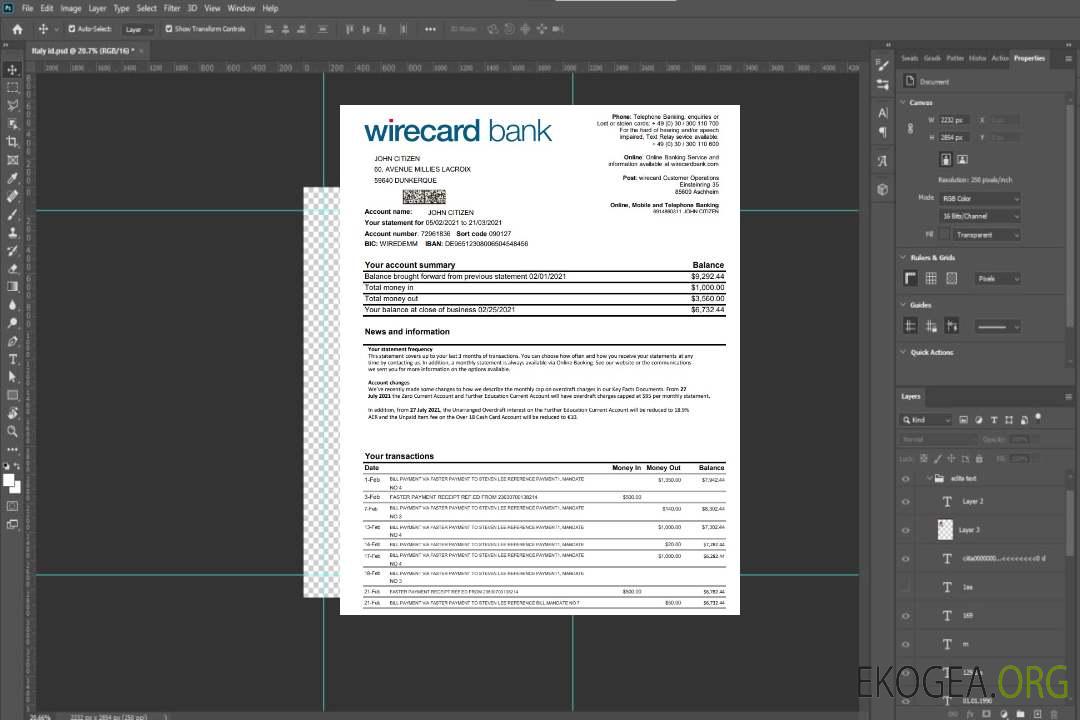Screen dimensions: 1080x720
Task: Collapse the Canvas section
Action: click(x=903, y=103)
